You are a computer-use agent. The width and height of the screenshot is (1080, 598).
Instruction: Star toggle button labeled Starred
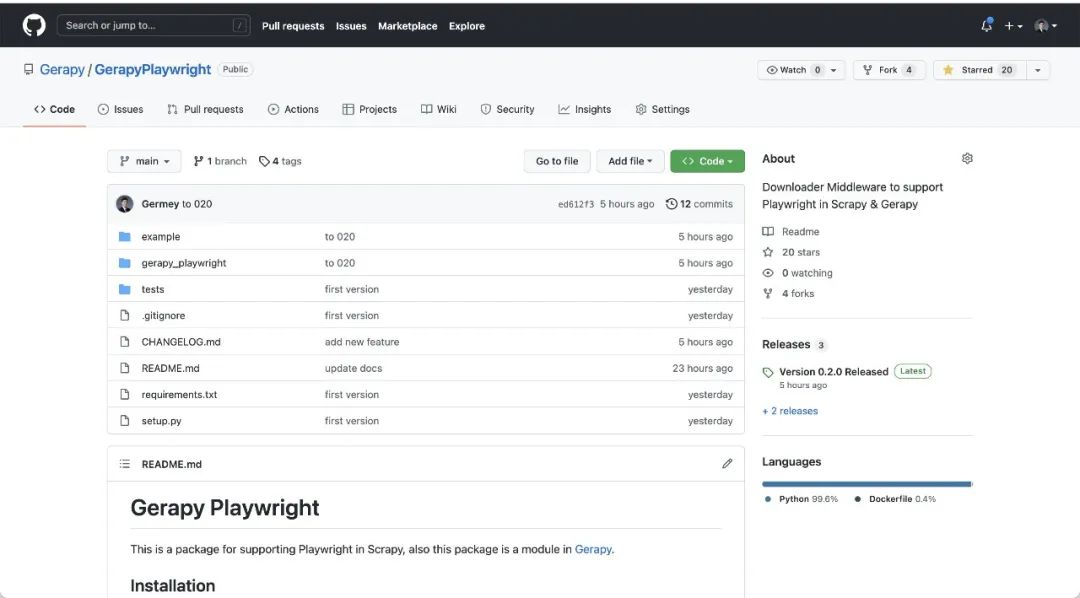(x=979, y=70)
